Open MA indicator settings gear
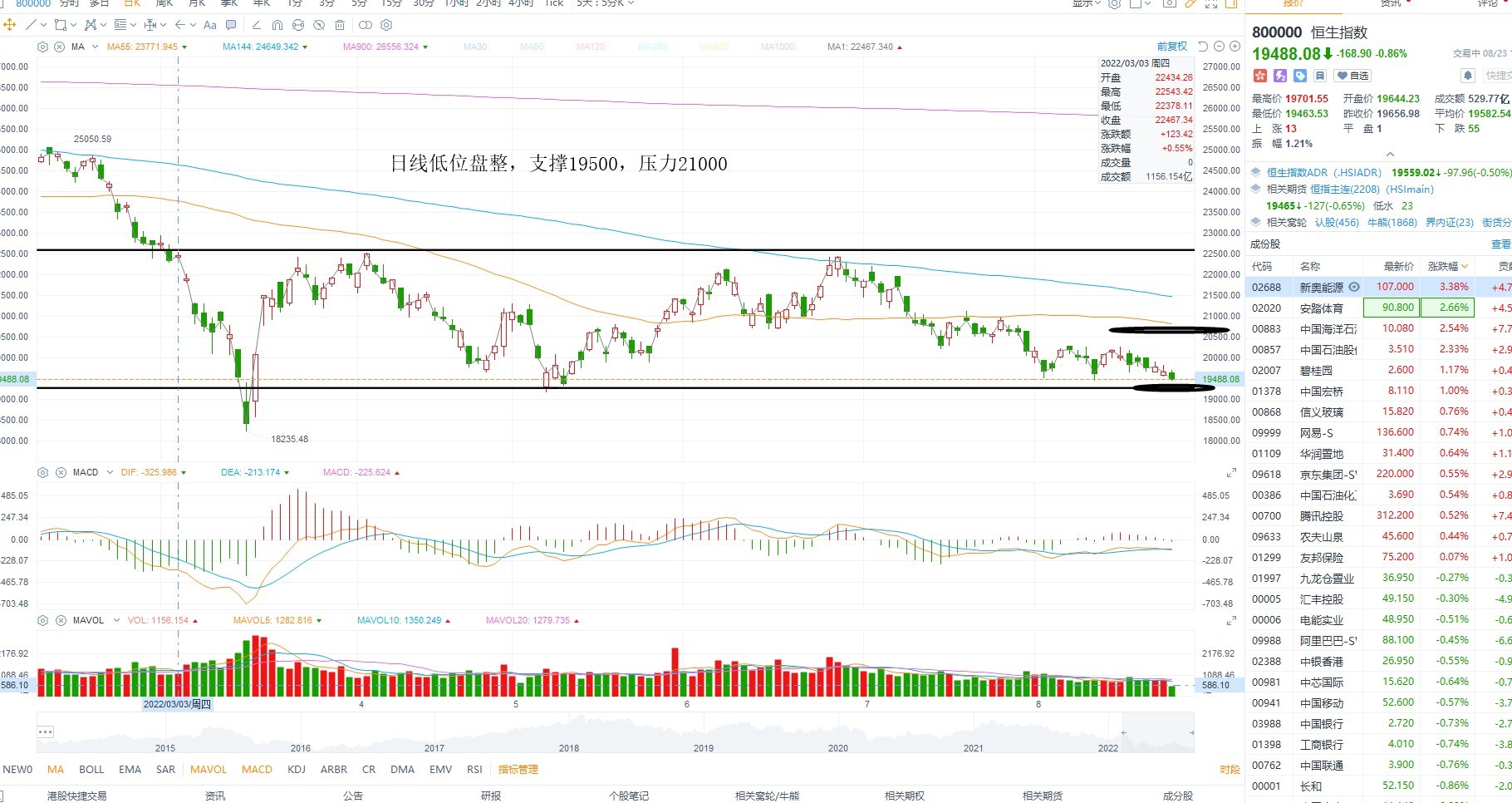Image resolution: width=1512 pixels, height=803 pixels. coord(43,47)
